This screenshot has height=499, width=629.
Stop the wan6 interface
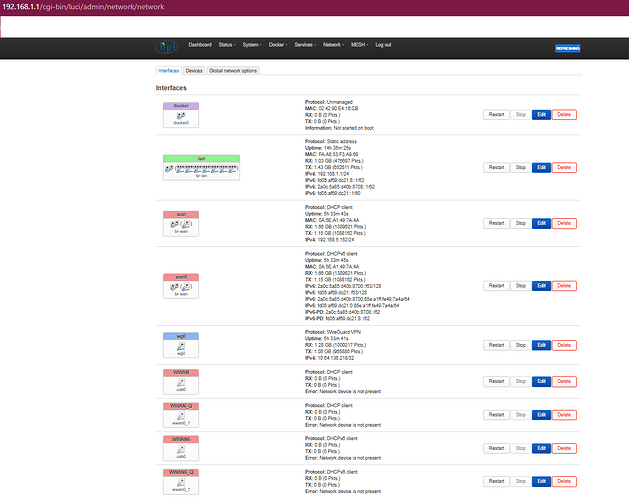pyautogui.click(x=521, y=286)
